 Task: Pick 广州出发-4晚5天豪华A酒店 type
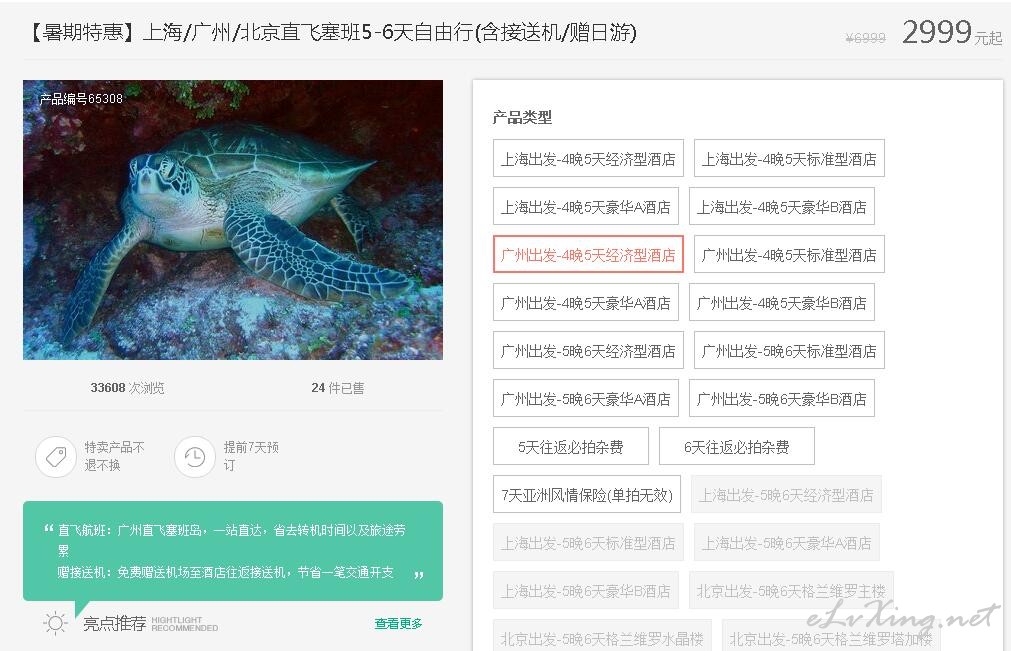tap(585, 302)
